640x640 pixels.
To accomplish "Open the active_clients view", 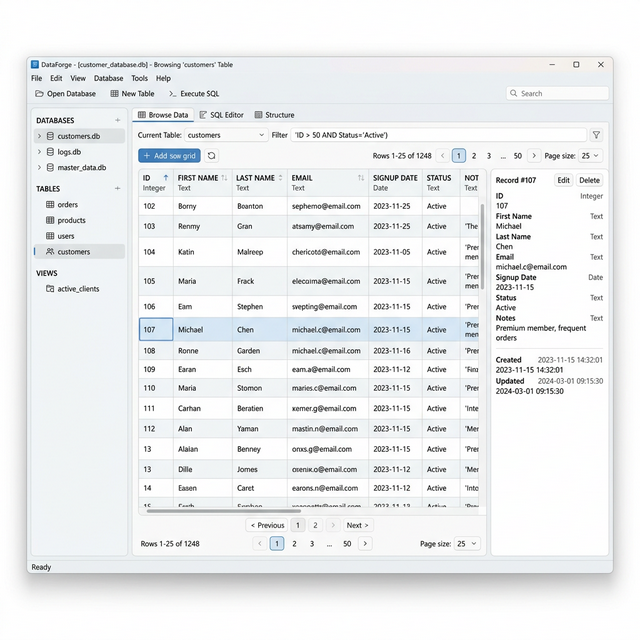I will [x=80, y=289].
